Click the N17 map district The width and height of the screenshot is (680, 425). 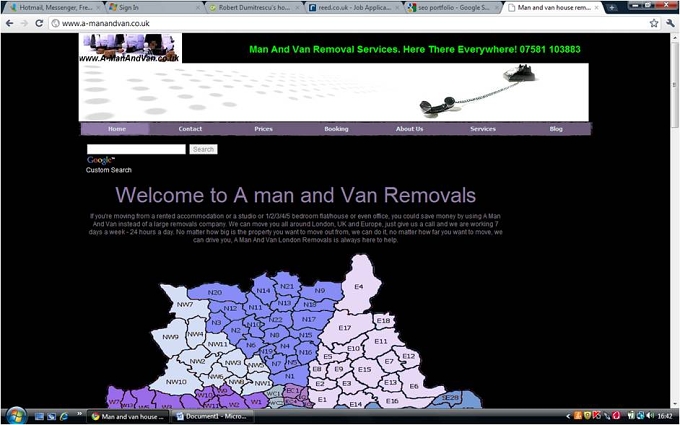pos(309,320)
